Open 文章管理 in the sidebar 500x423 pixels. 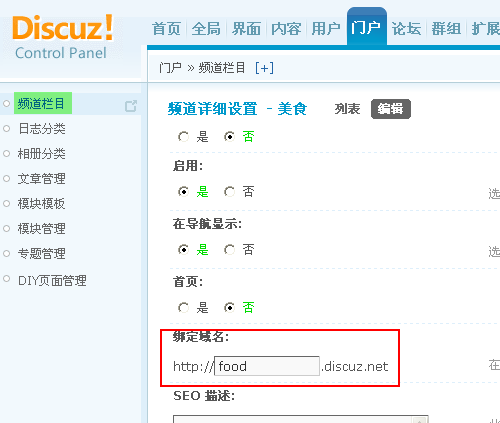coord(42,179)
